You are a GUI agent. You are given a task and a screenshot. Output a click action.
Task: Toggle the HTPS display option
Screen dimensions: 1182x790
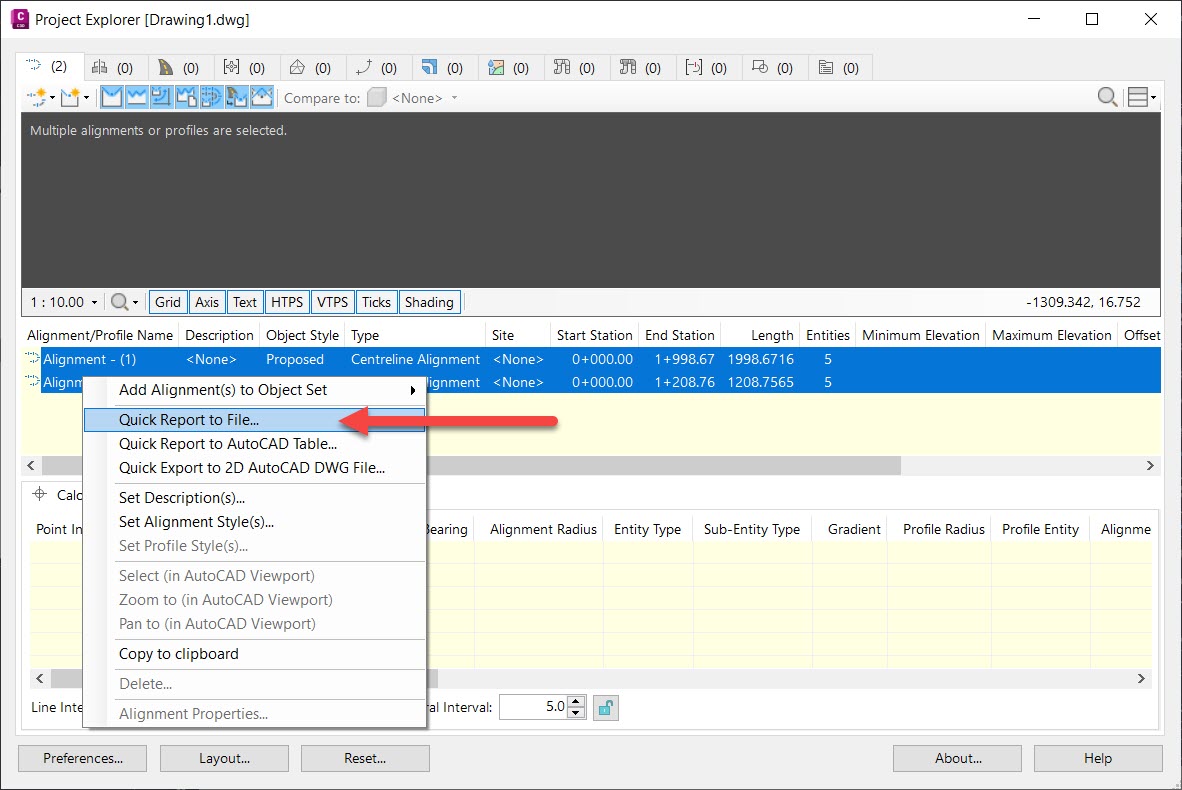pos(287,302)
